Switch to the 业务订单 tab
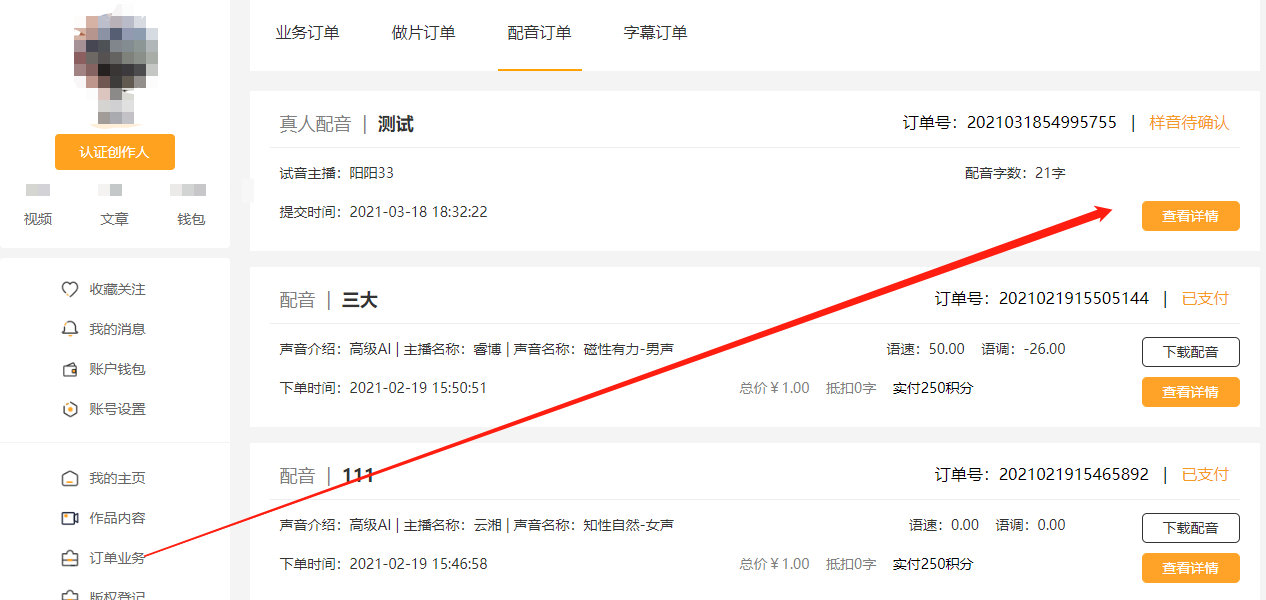 coord(307,33)
